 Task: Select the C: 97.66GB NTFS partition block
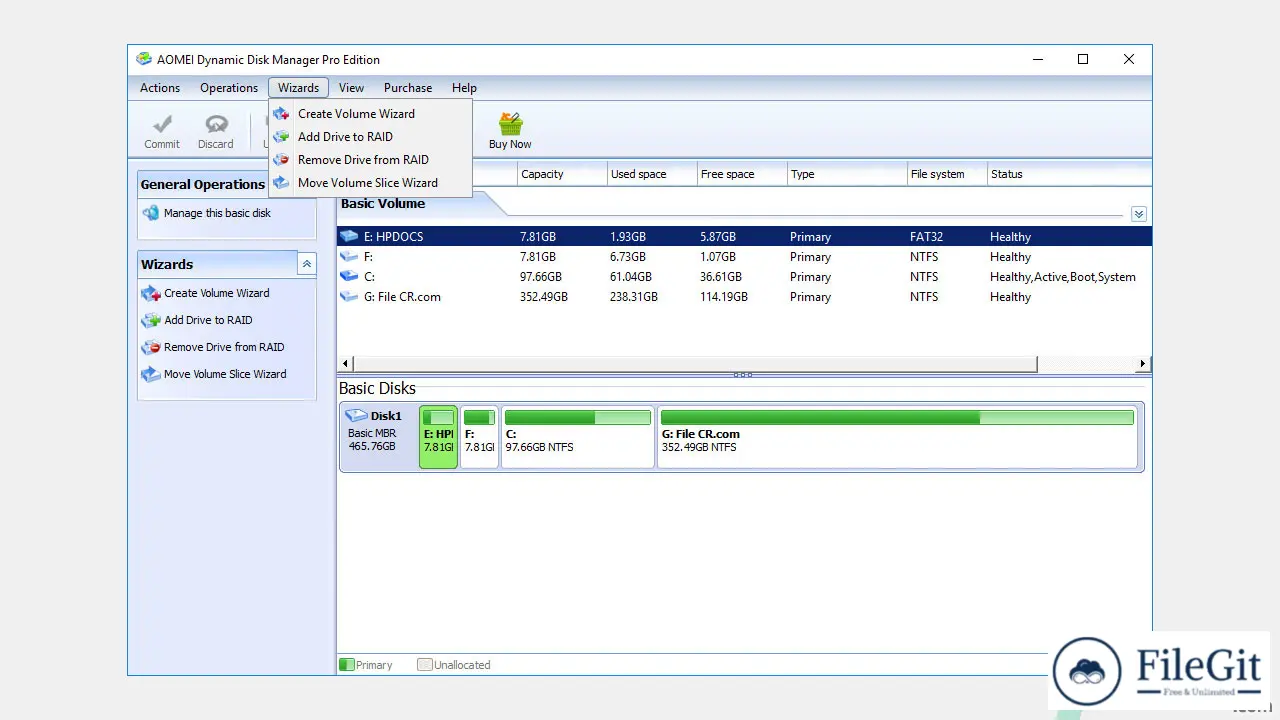pyautogui.click(x=577, y=437)
